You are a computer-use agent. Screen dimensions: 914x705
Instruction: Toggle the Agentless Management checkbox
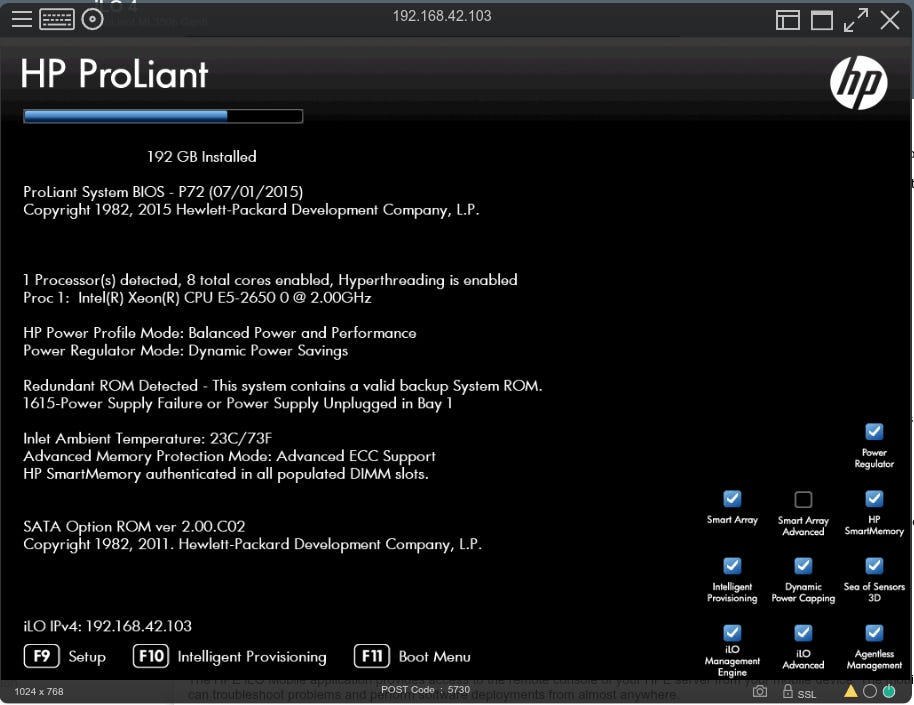874,633
